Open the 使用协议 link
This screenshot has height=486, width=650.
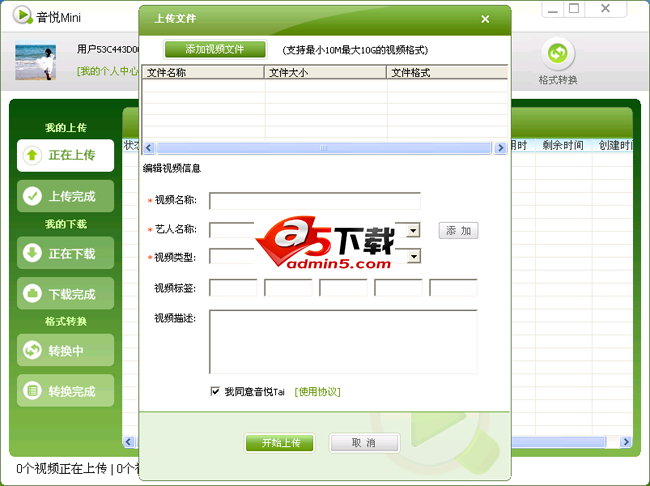(x=318, y=391)
